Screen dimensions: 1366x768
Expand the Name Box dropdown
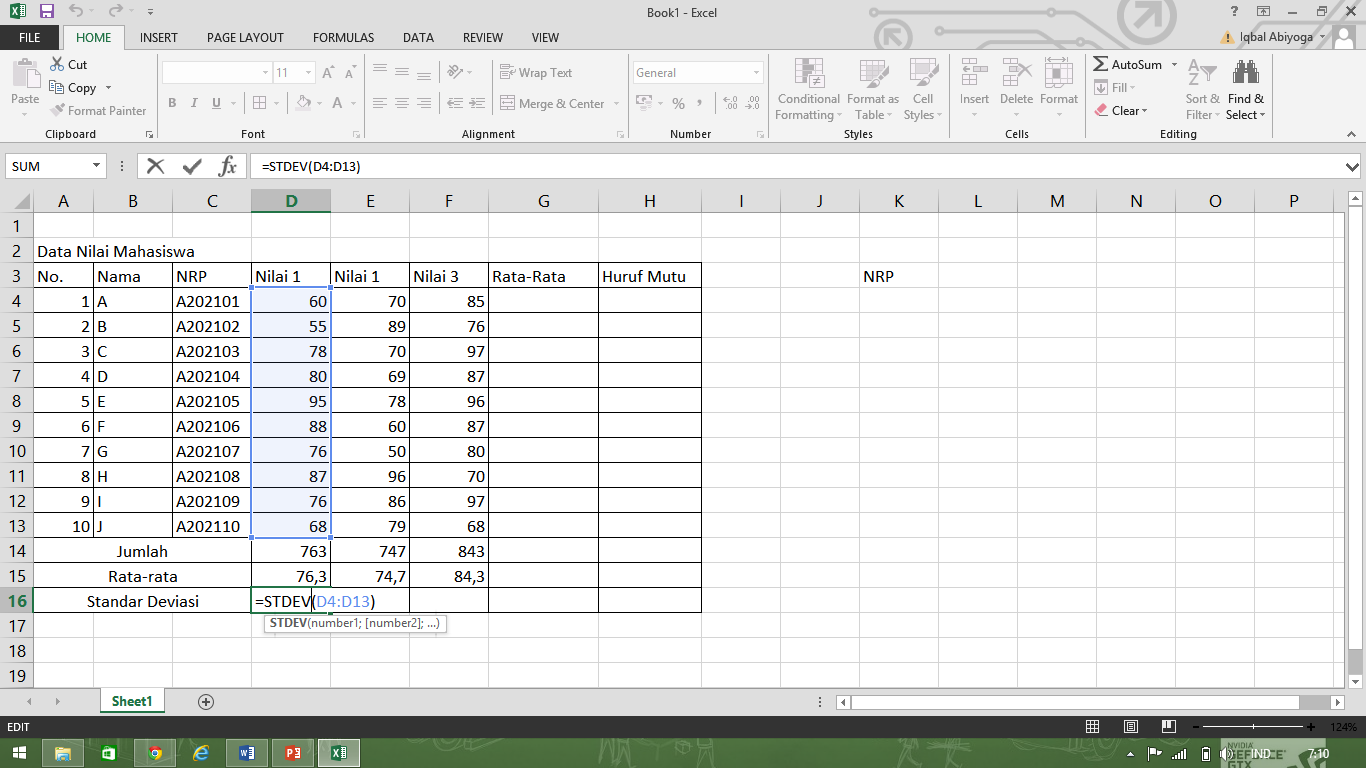pyautogui.click(x=97, y=166)
